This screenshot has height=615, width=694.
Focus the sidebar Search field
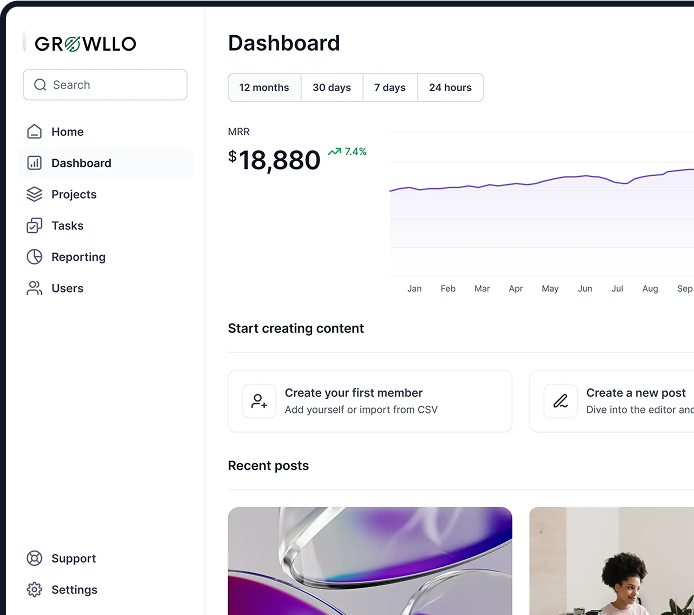click(105, 85)
